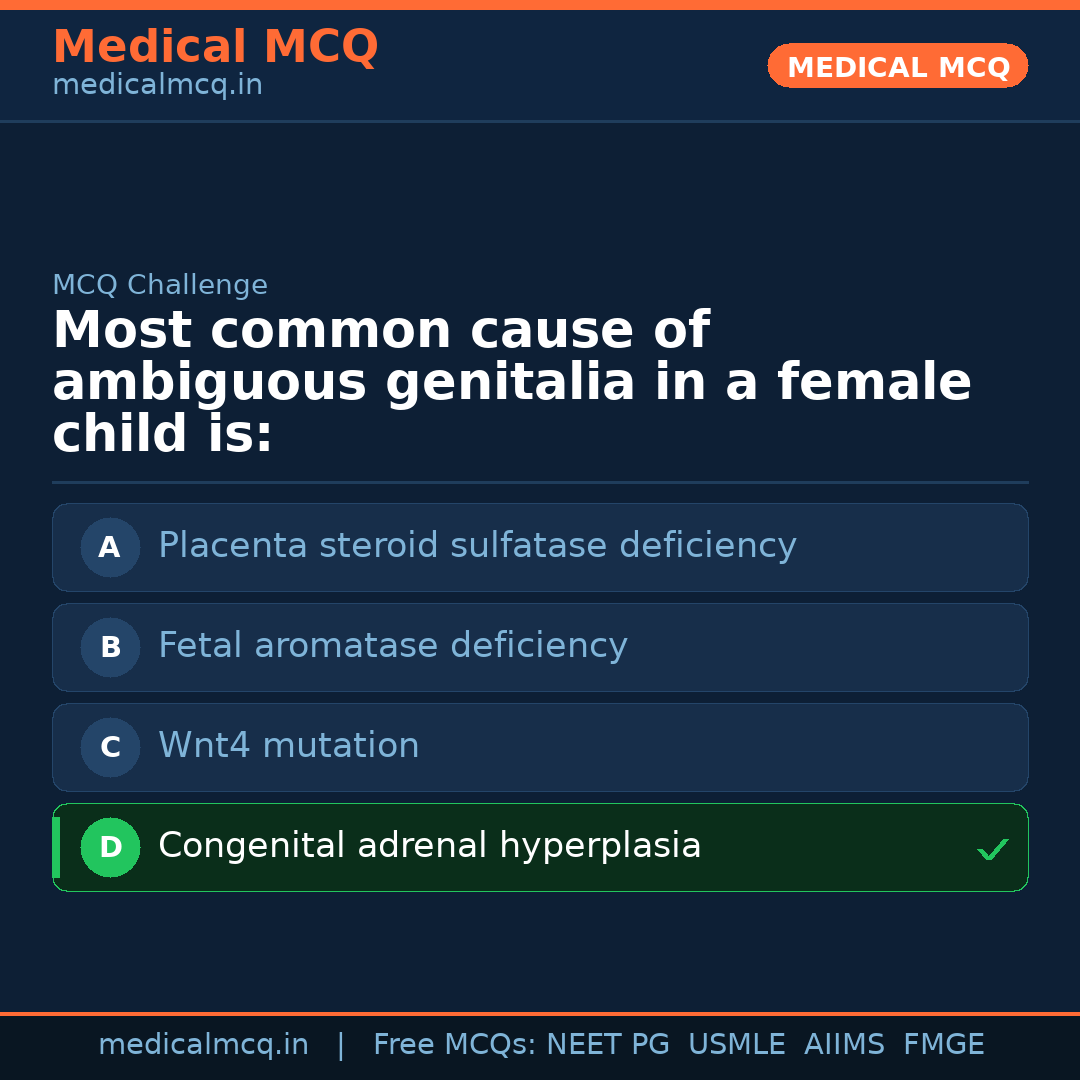Click "USMLE" in the footer

[736, 1045]
